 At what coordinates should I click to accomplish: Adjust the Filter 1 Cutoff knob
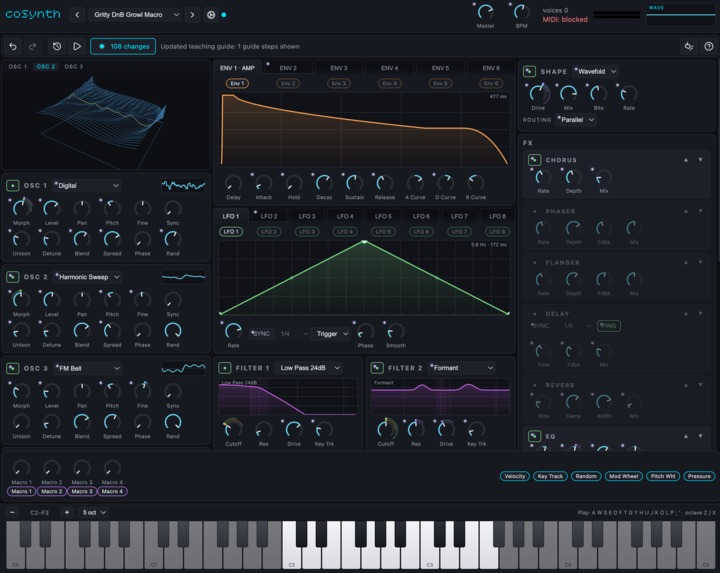(233, 429)
